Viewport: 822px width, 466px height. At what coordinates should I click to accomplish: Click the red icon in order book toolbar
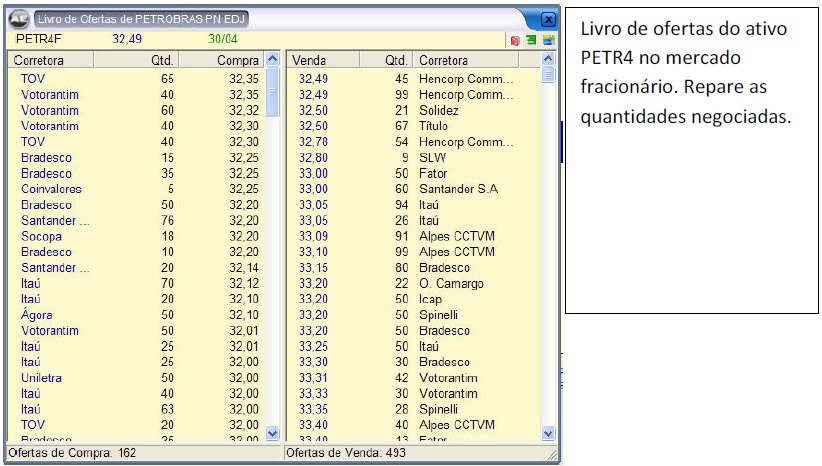[515, 40]
